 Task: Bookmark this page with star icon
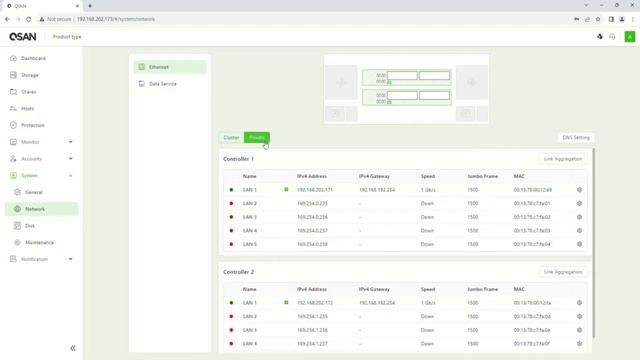tap(598, 19)
